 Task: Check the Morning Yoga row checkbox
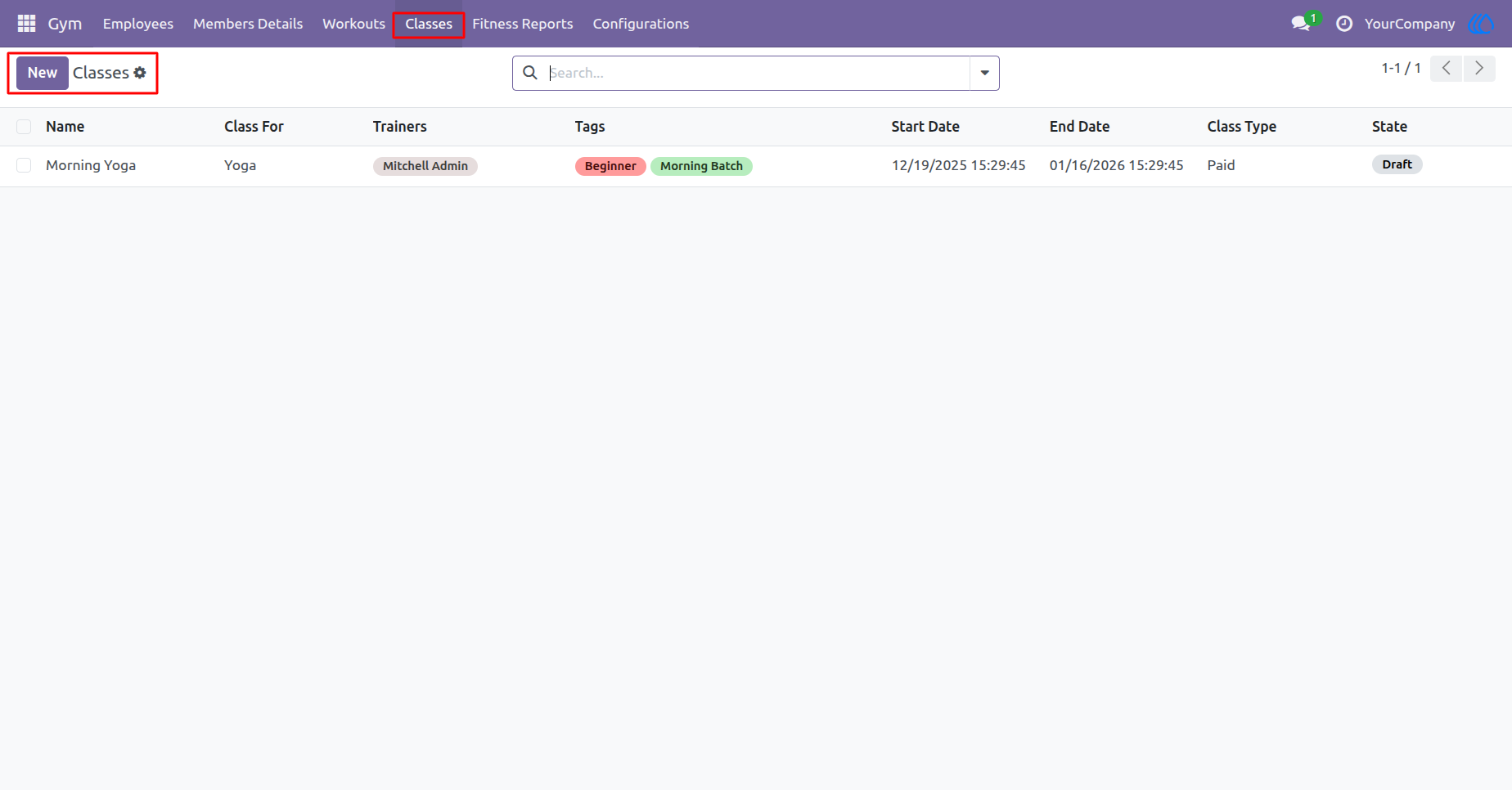pyautogui.click(x=24, y=165)
